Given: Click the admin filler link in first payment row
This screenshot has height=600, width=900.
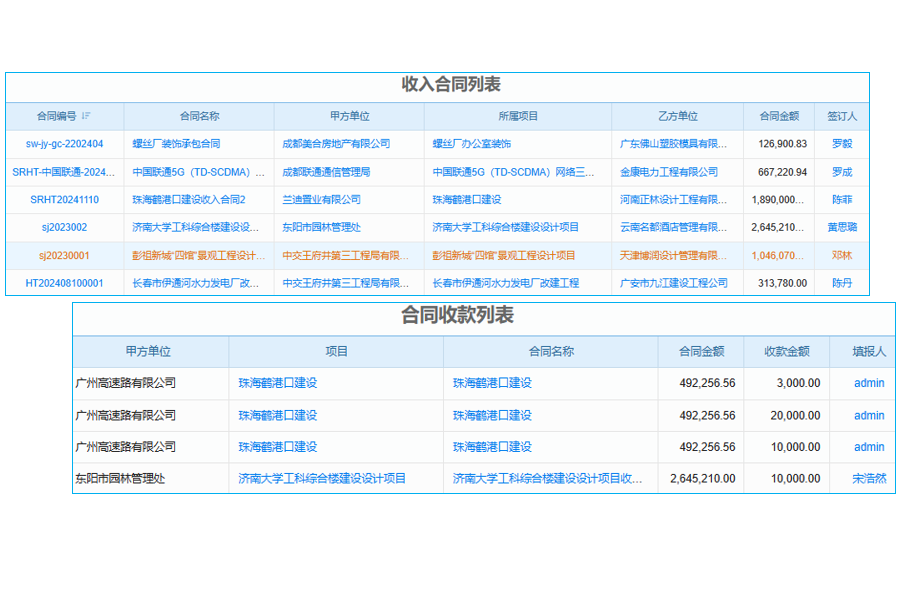Looking at the screenshot, I should (x=868, y=383).
